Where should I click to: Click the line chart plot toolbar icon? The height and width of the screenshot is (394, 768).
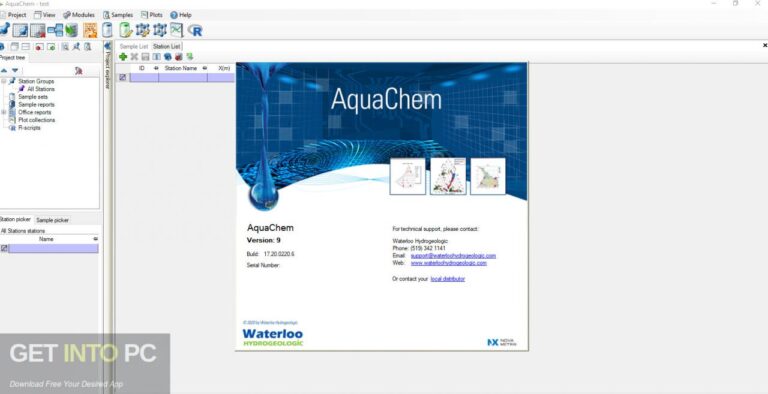click(176, 30)
